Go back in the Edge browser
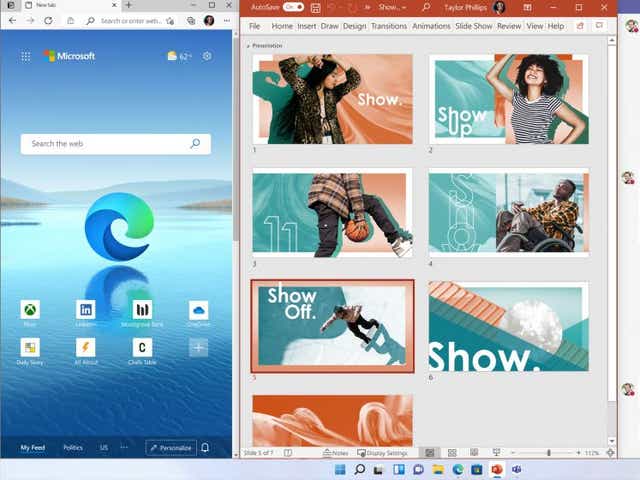This screenshot has width=640, height=480. pos(13,20)
